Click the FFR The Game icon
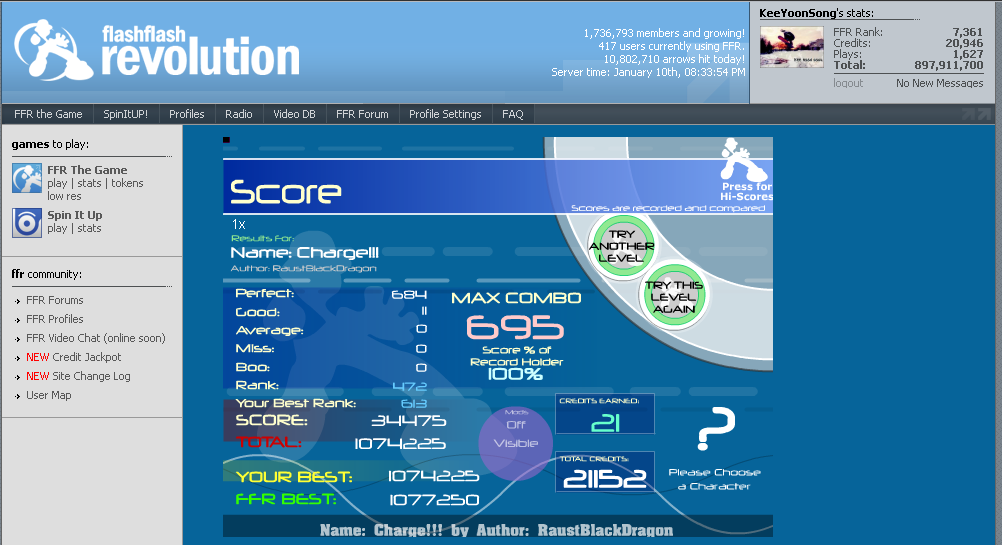 pyautogui.click(x=27, y=178)
